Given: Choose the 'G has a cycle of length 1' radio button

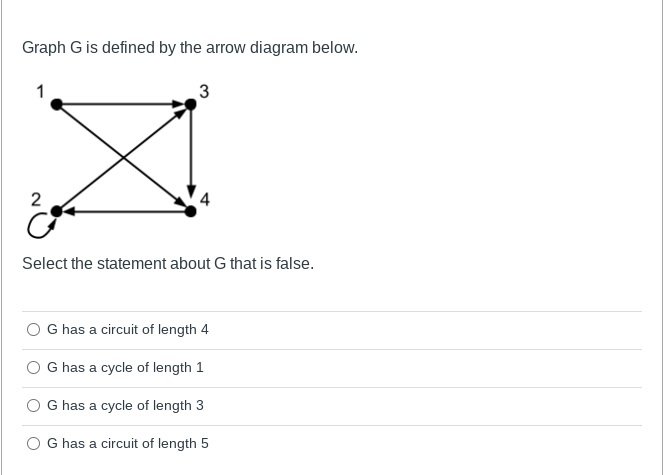Looking at the screenshot, I should coord(34,367).
